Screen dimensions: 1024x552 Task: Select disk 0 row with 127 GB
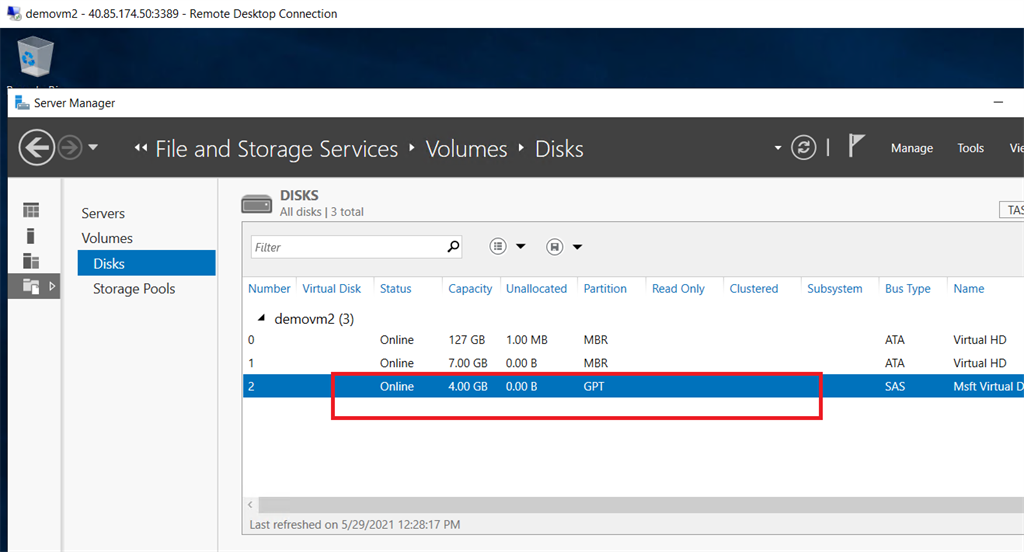(633, 340)
